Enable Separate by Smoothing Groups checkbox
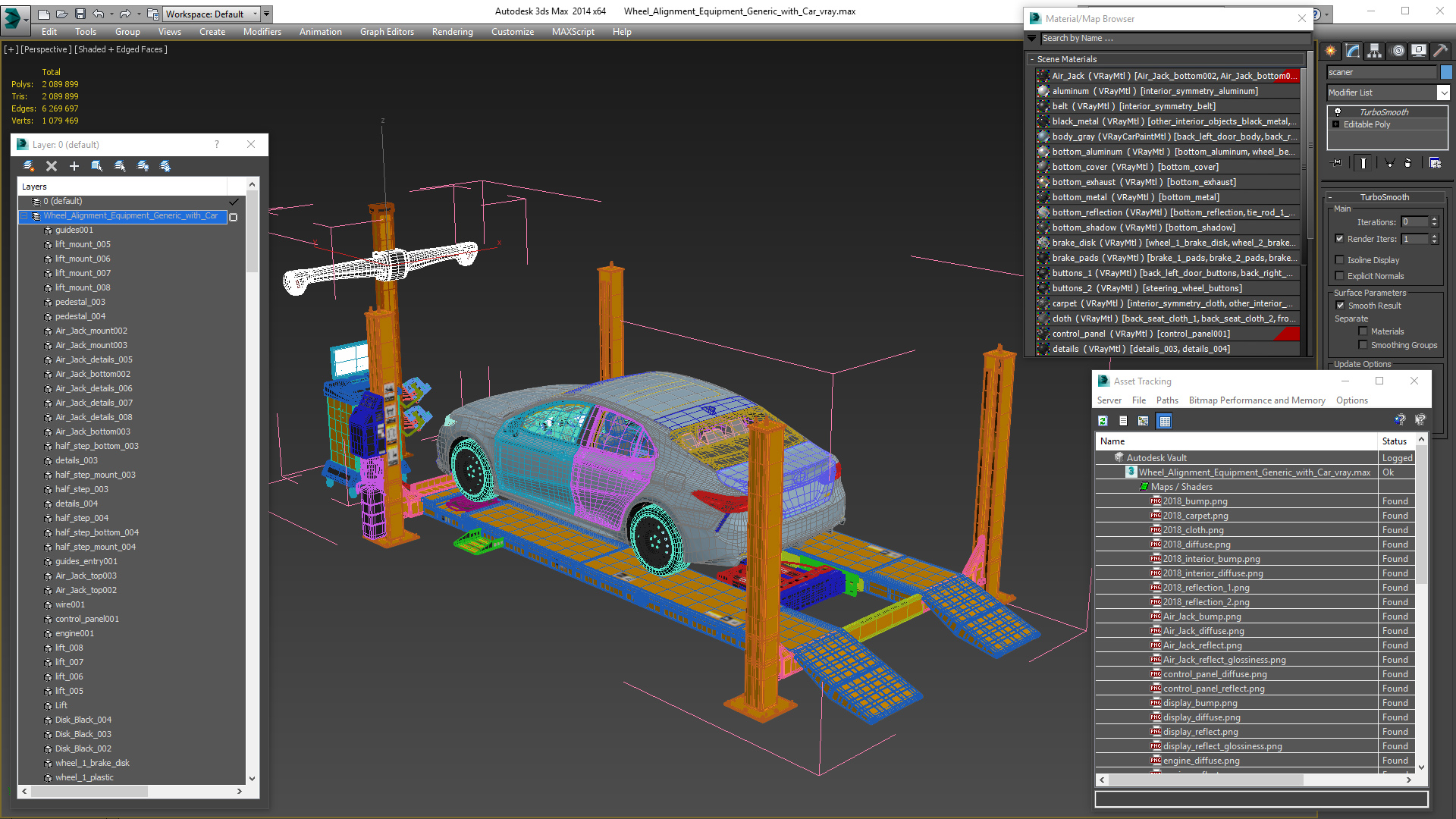Screen dimensions: 1456x819 pyautogui.click(x=1363, y=345)
